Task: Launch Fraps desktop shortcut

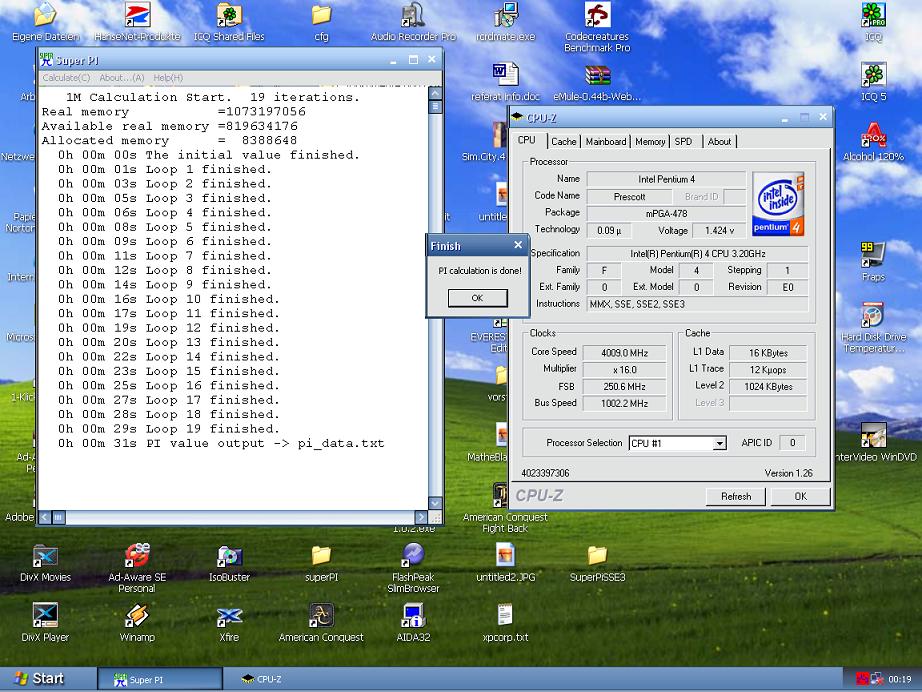Action: (873, 261)
